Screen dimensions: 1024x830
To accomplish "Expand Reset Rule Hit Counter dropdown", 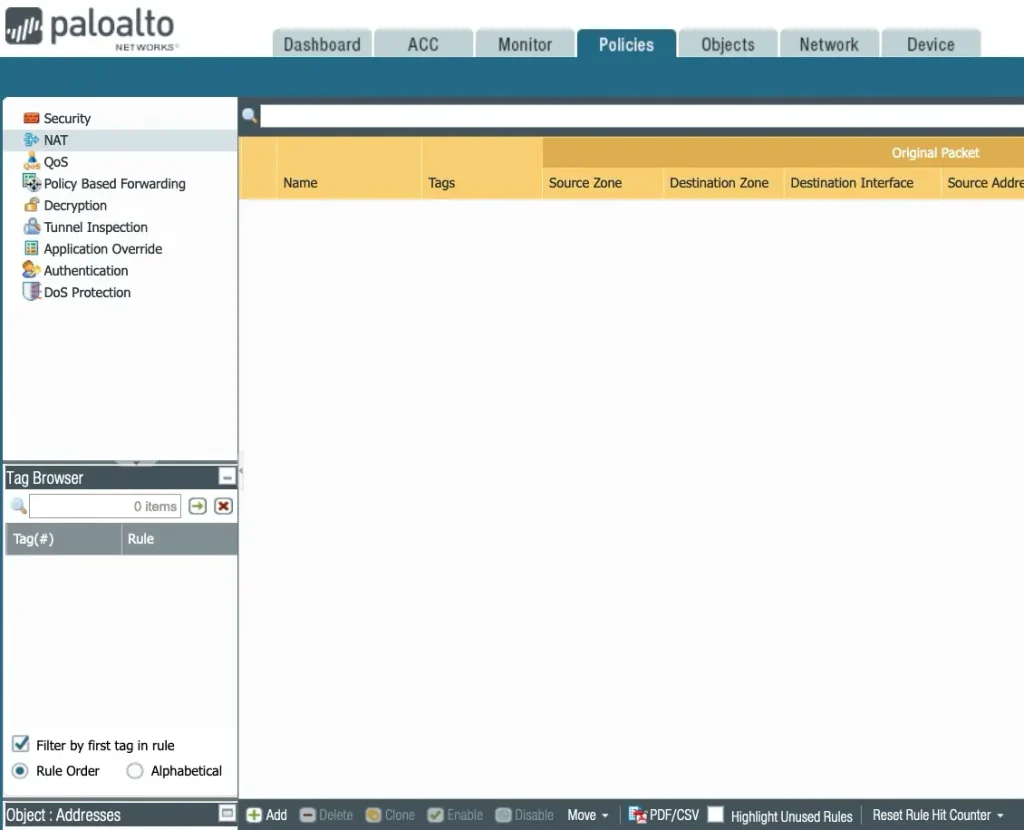I will tap(938, 815).
